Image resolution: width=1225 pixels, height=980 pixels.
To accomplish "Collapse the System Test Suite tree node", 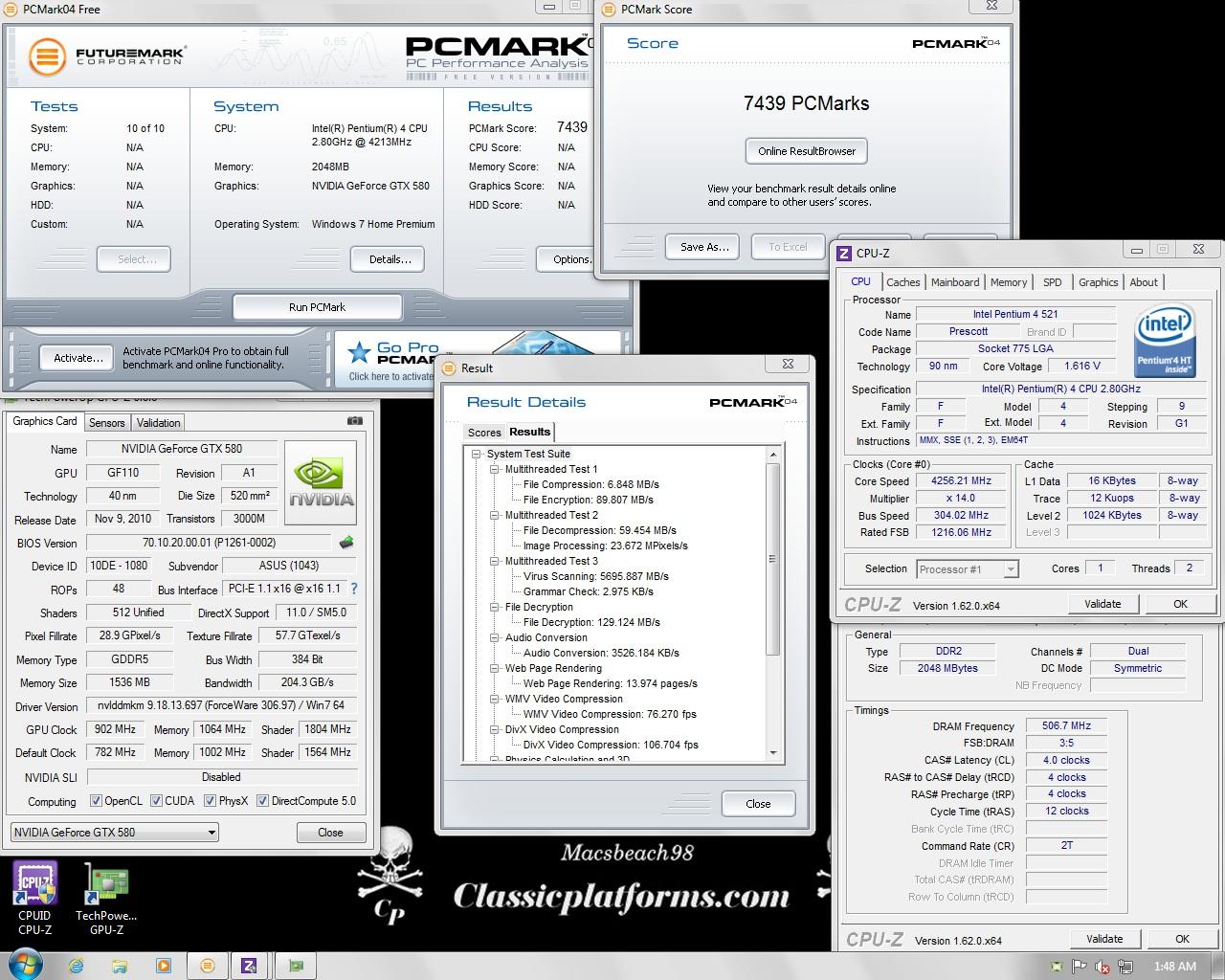I will (477, 454).
